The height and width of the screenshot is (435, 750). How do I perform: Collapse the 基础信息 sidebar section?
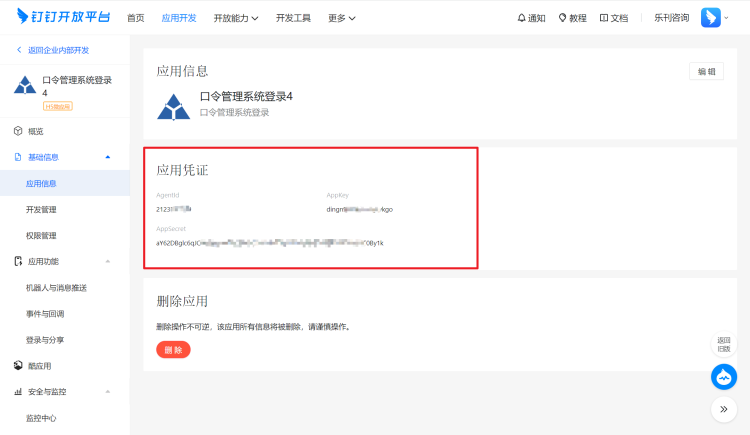(108, 157)
